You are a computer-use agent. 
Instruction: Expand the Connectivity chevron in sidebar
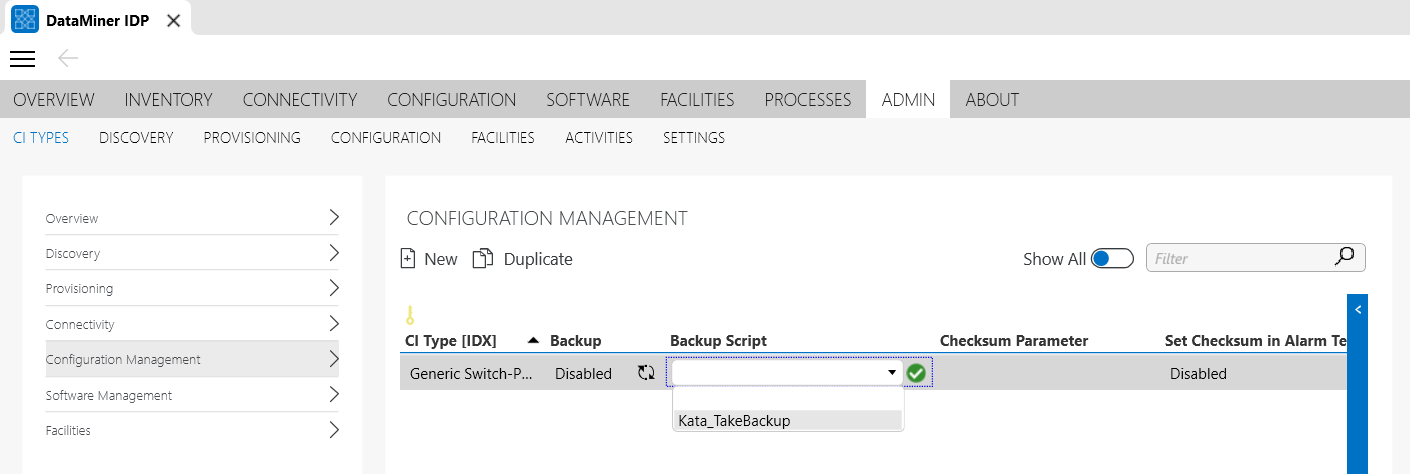click(334, 324)
